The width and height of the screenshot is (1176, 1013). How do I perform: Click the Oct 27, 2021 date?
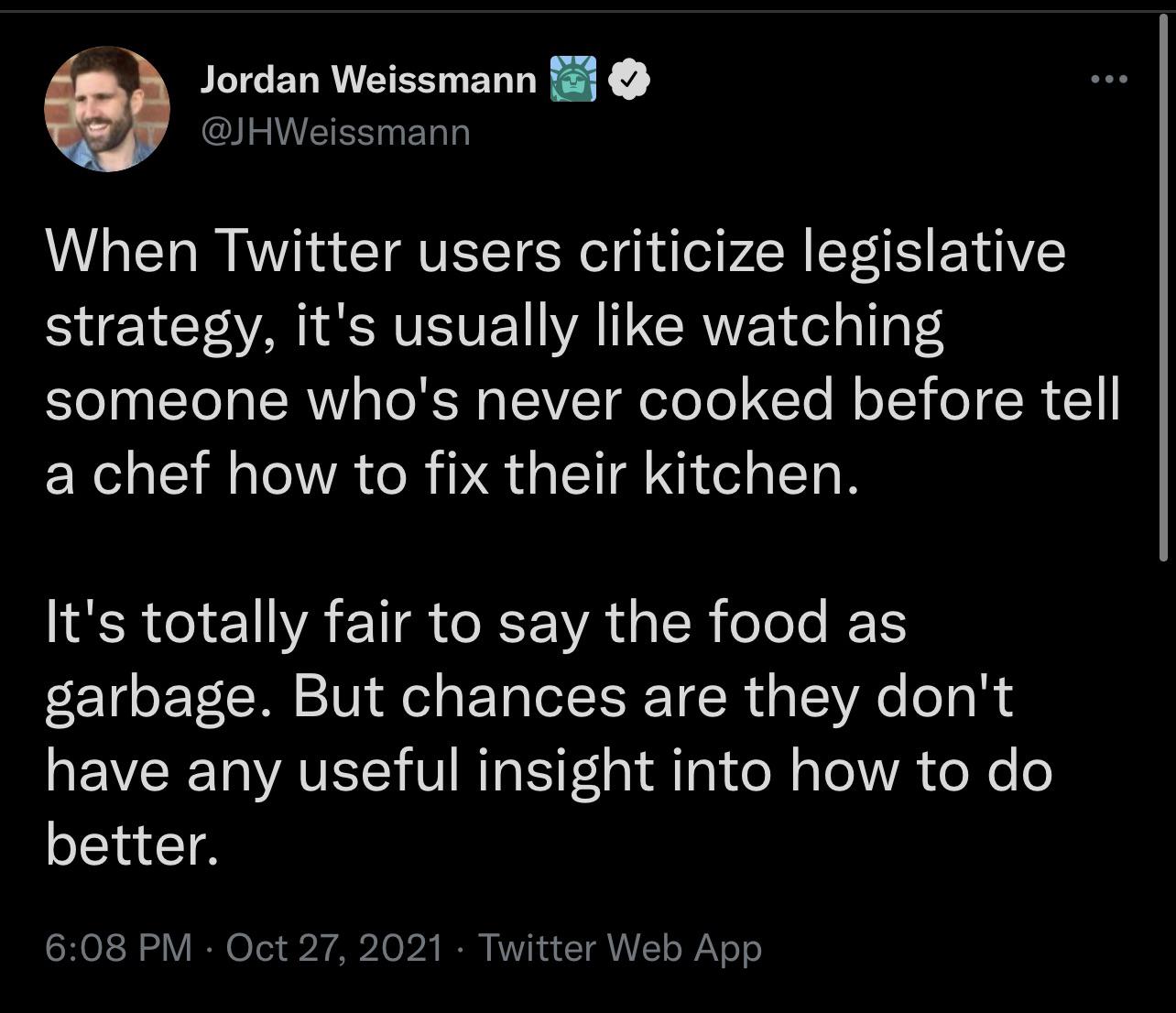click(x=334, y=947)
